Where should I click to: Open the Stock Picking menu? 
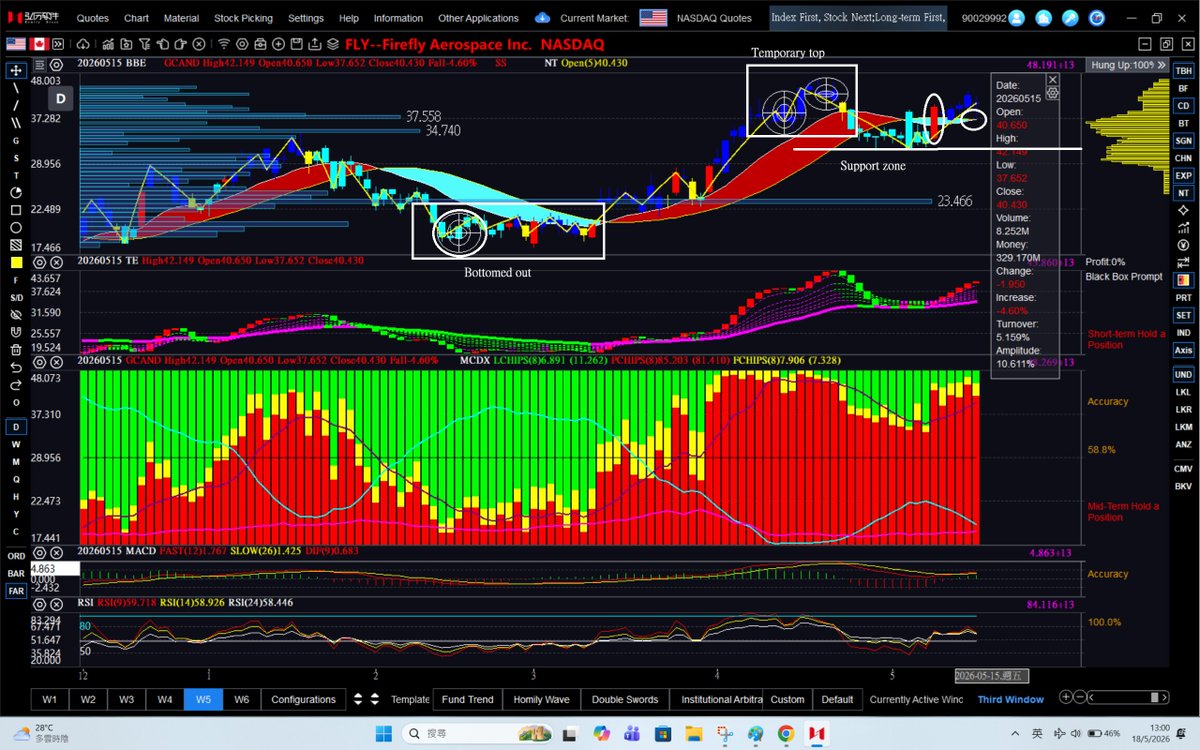tap(242, 18)
